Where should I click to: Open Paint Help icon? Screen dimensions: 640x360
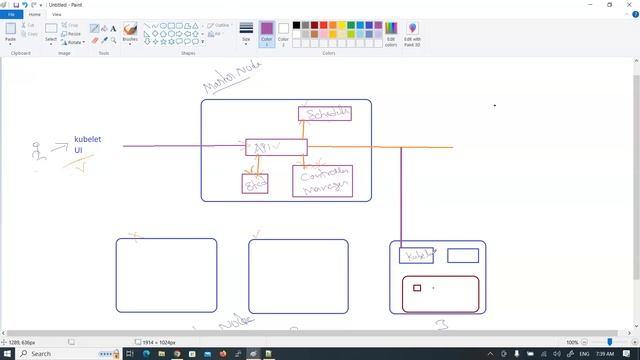[635, 14]
